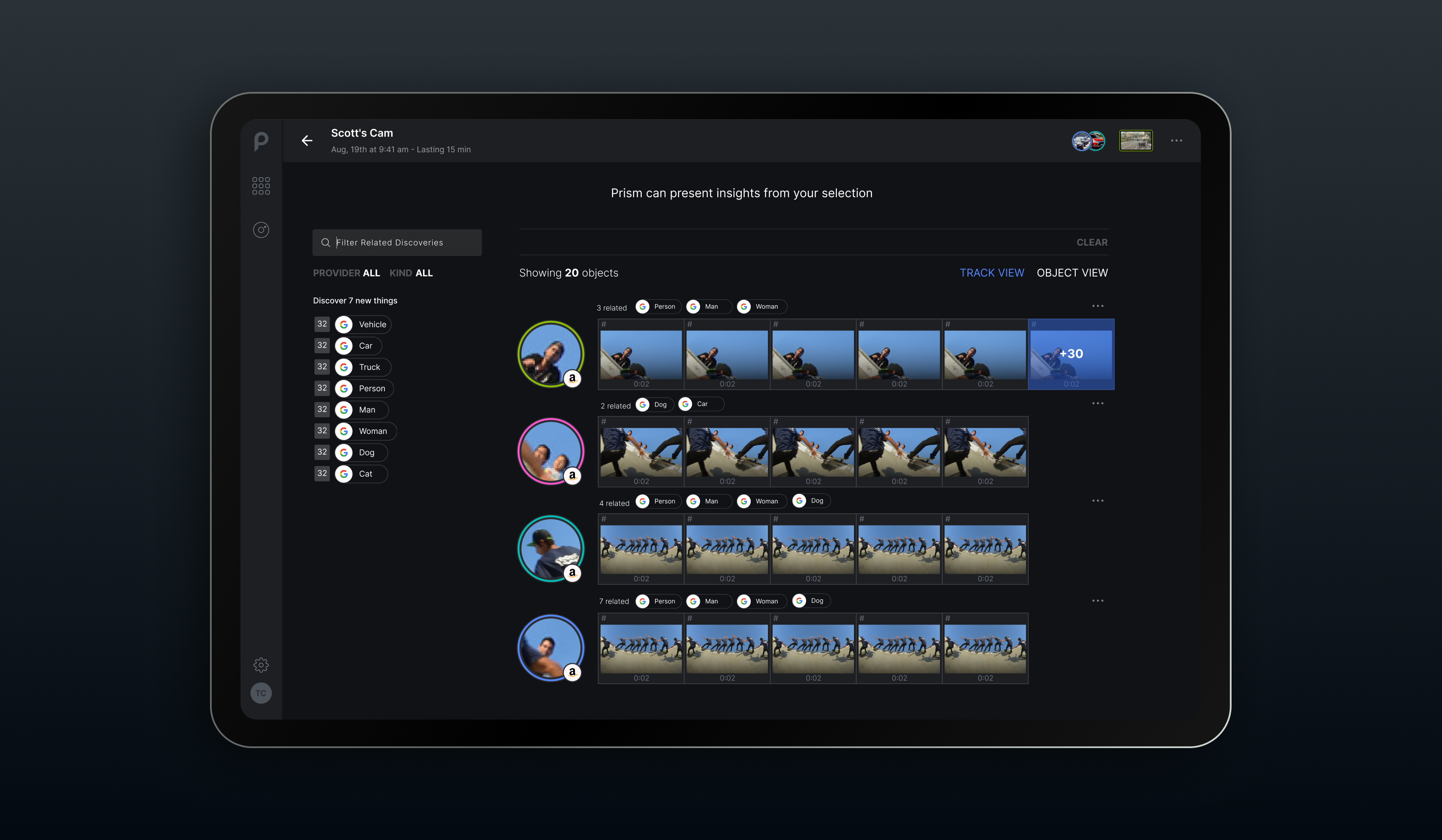This screenshot has height=840, width=1442.
Task: Click the TC user avatar
Action: tap(261, 693)
